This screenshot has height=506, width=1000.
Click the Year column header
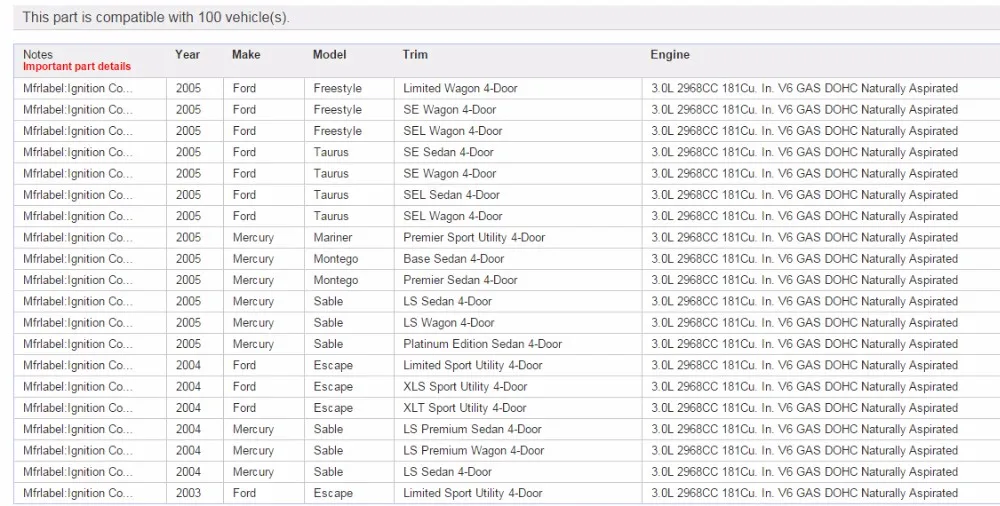188,55
